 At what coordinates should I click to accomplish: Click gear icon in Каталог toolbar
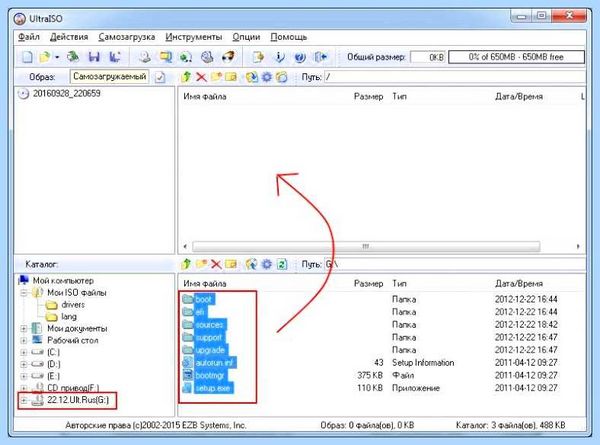pyautogui.click(x=267, y=264)
